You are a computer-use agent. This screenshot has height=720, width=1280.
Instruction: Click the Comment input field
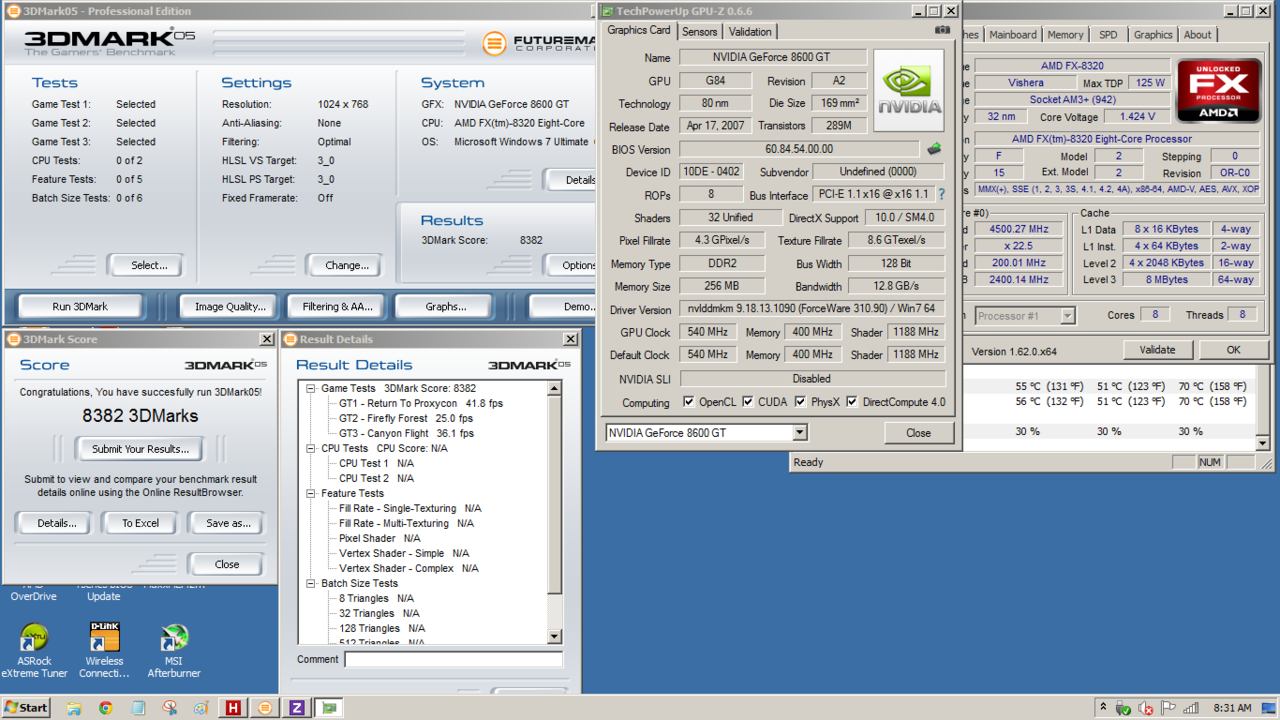(x=454, y=660)
